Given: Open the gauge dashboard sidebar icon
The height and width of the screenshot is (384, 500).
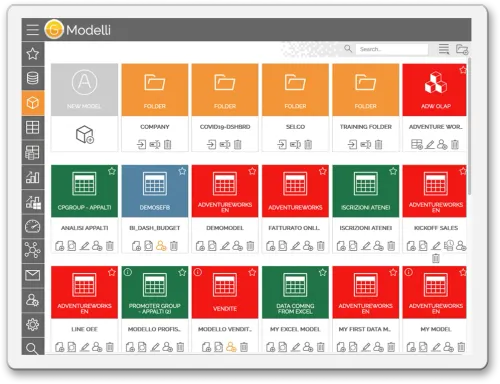Looking at the screenshot, I should tap(33, 226).
